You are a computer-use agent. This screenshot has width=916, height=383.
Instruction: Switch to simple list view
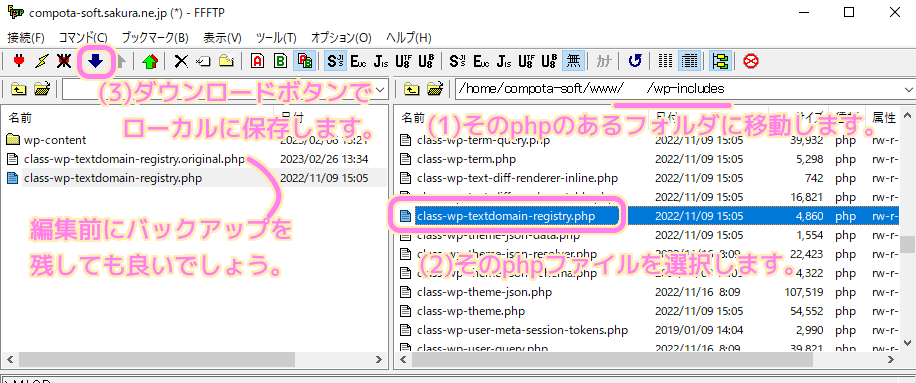pyautogui.click(x=665, y=61)
